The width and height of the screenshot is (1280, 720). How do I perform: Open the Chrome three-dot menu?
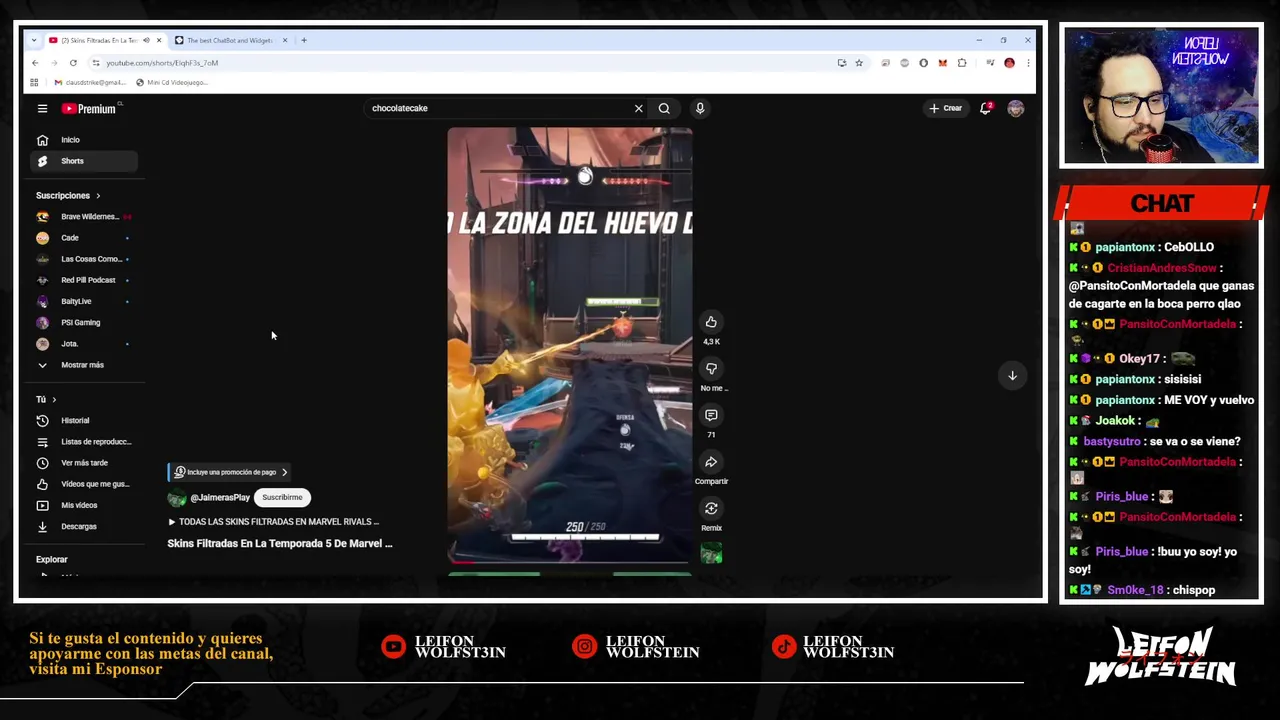1028,63
